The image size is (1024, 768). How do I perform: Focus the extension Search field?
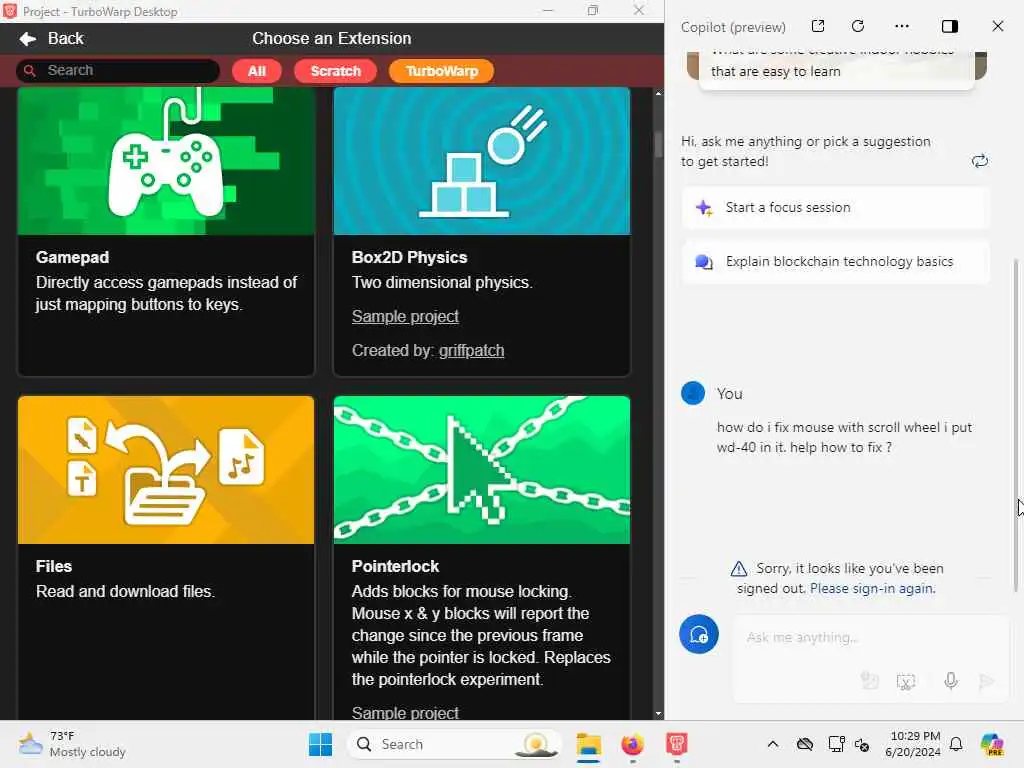[x=118, y=71]
